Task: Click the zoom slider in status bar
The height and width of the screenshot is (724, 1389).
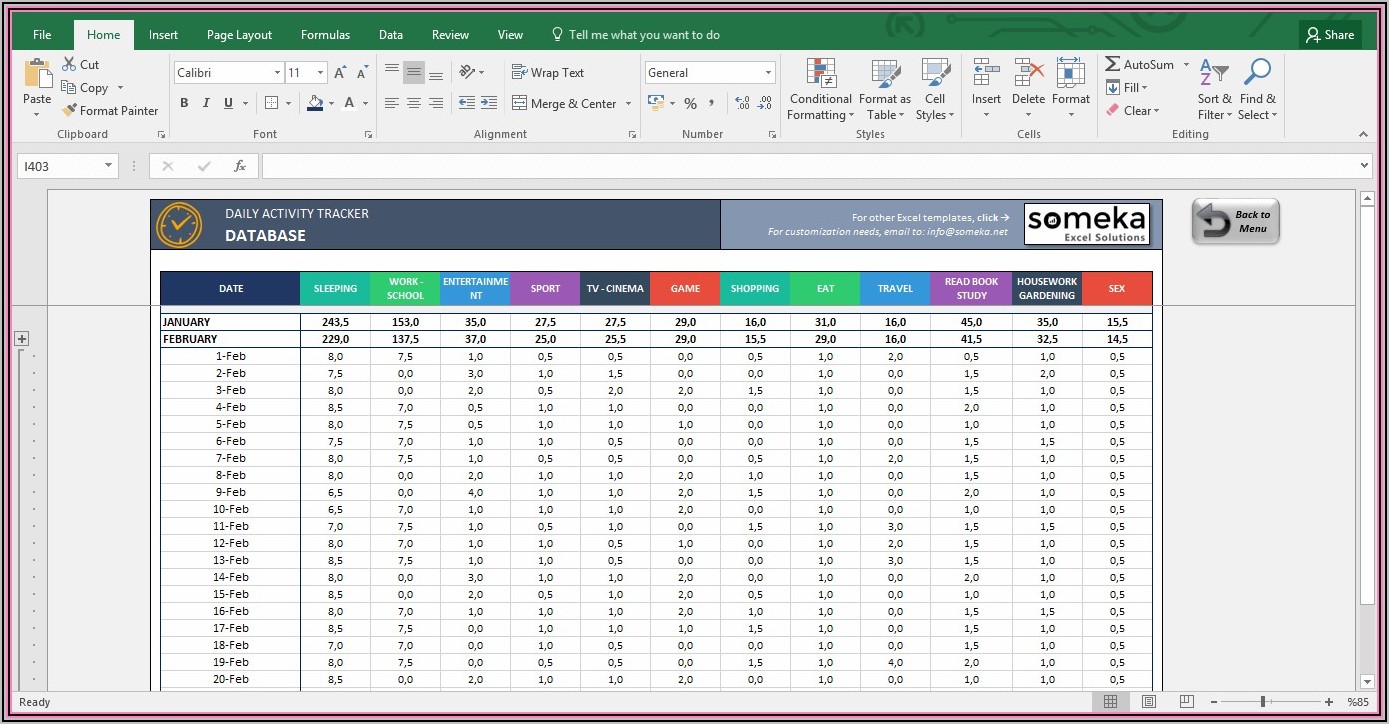Action: coord(1264,702)
